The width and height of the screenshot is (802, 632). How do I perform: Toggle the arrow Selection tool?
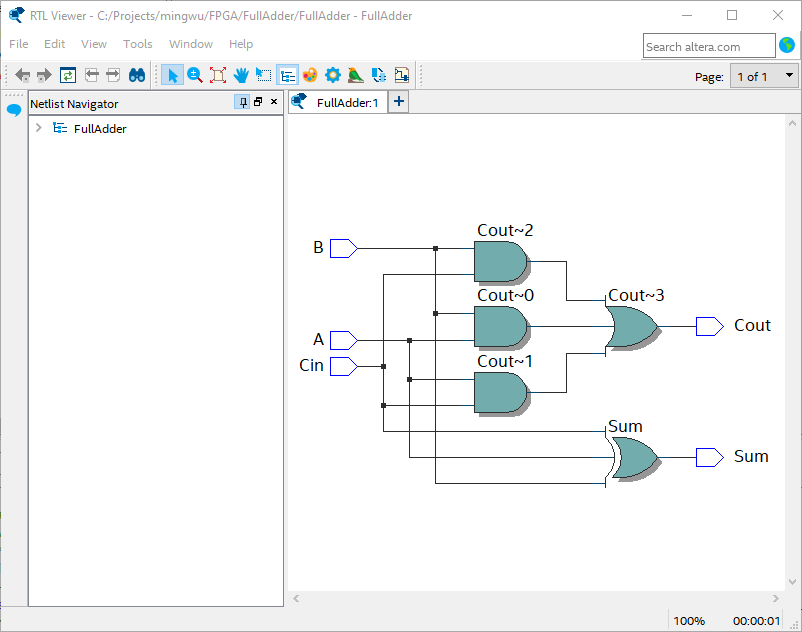172,75
